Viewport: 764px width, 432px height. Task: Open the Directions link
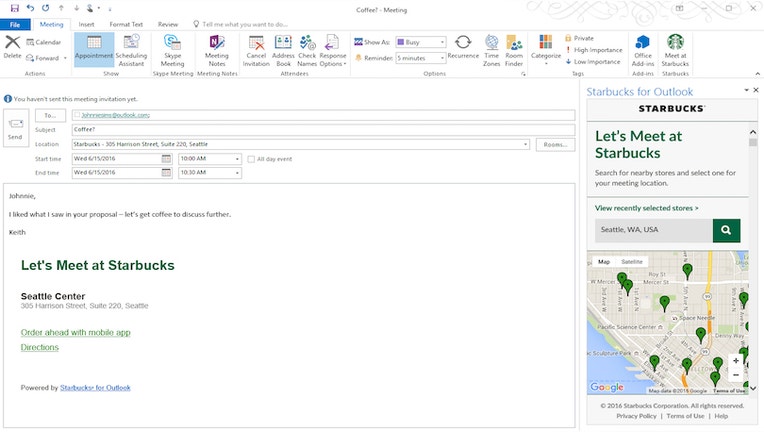click(39, 347)
